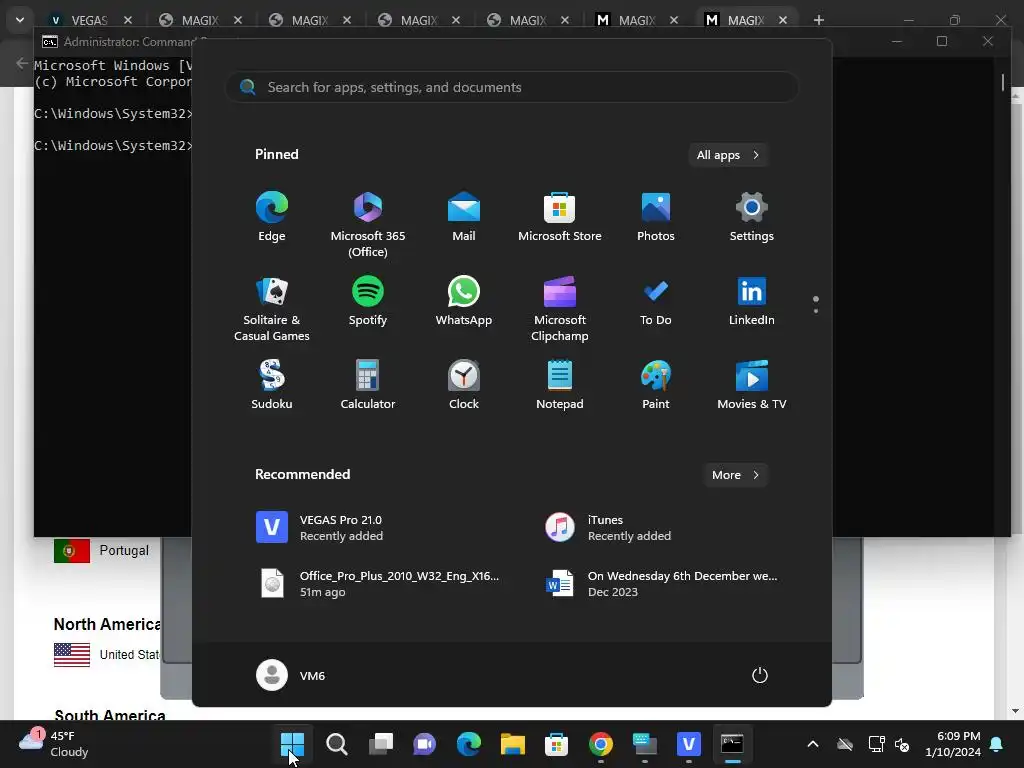Go to next pinned apps page dot
This screenshot has height=768, width=1024.
click(x=816, y=311)
